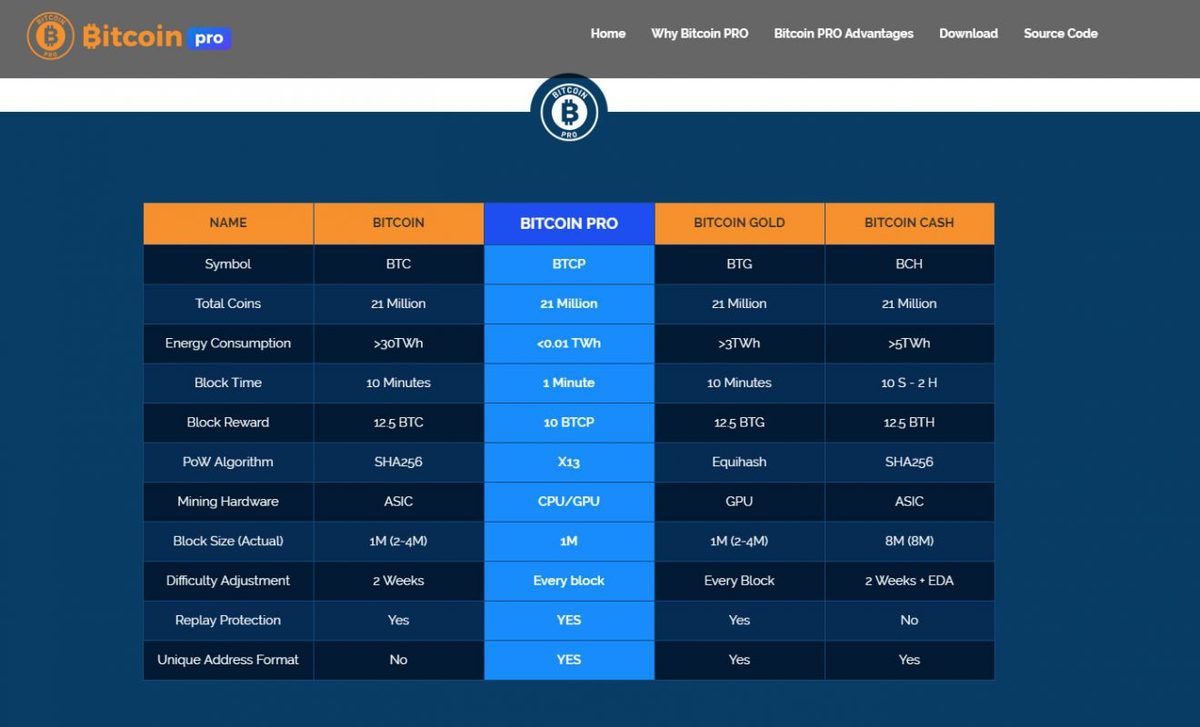
Task: Select the 12.5 BTH block reward cell
Action: tap(910, 422)
